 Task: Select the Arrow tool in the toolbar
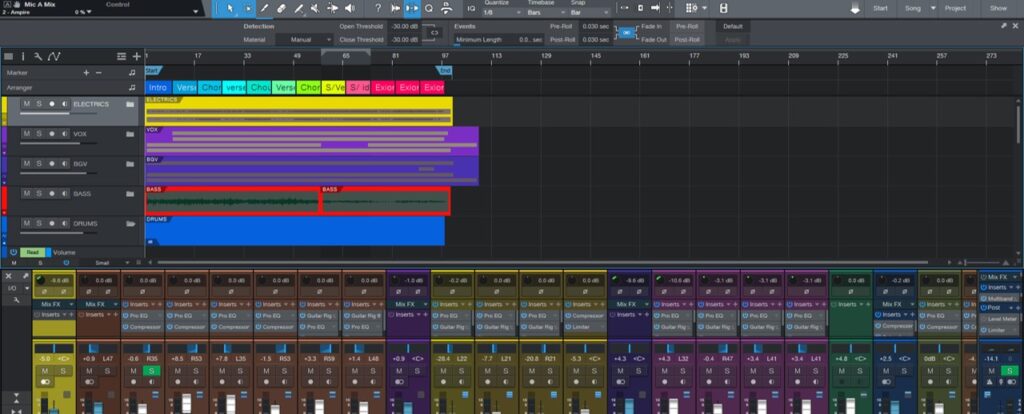230,8
